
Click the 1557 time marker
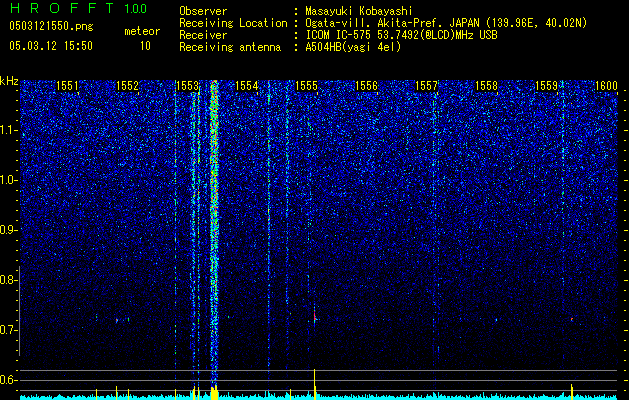(x=426, y=85)
